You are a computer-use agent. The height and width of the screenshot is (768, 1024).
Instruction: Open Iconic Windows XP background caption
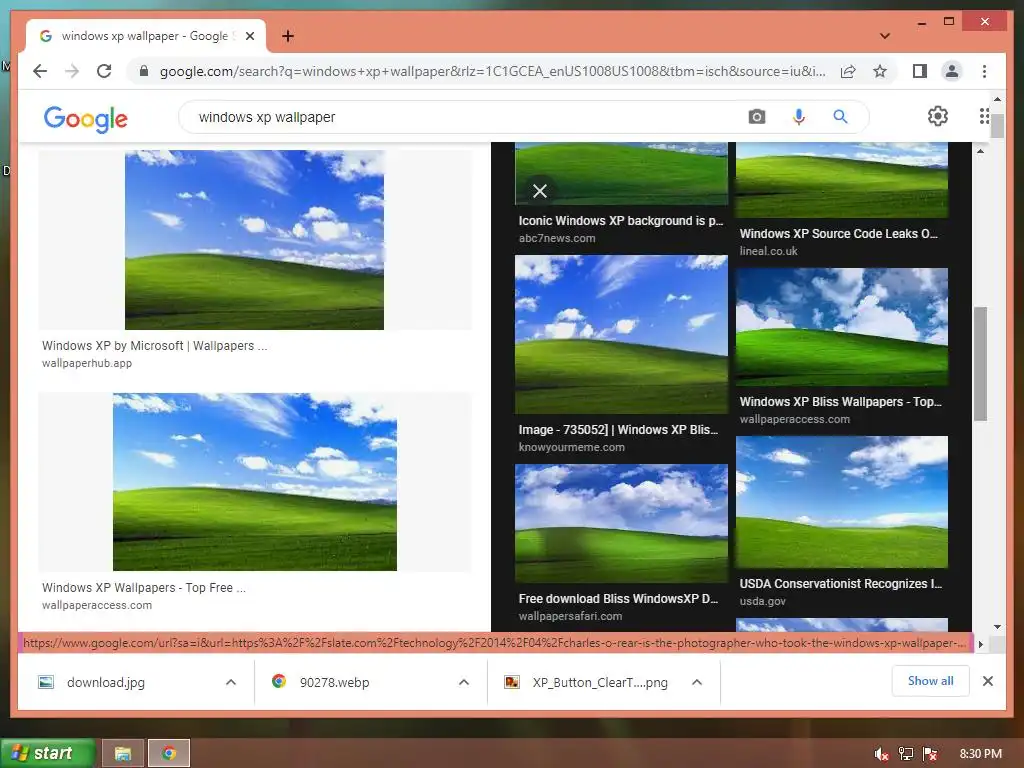point(621,221)
